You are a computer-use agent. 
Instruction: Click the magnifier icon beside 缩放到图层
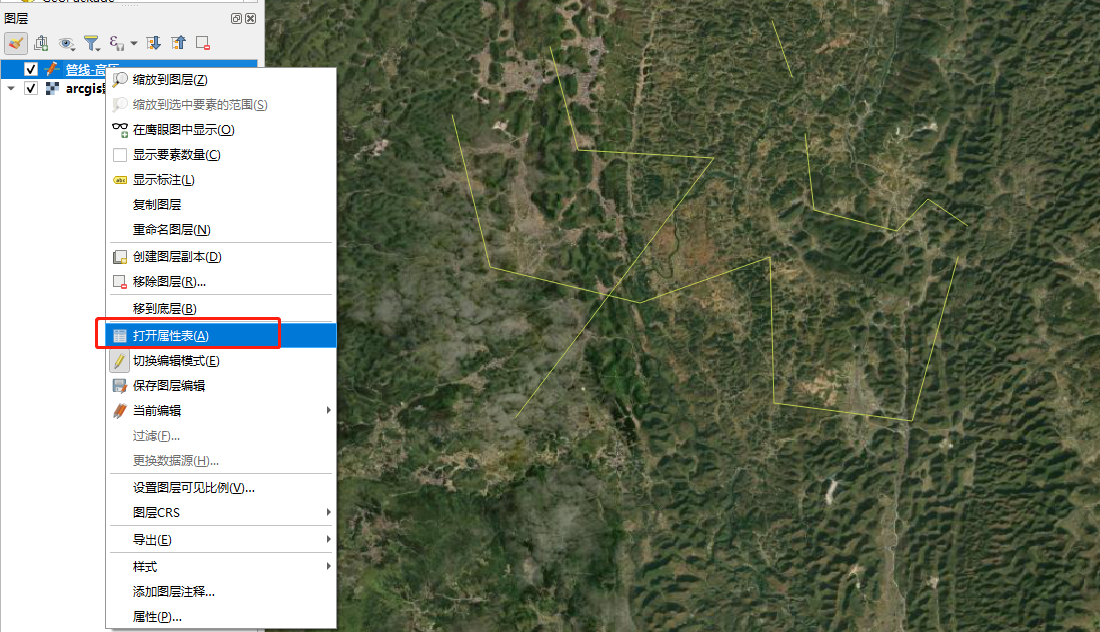click(120, 80)
